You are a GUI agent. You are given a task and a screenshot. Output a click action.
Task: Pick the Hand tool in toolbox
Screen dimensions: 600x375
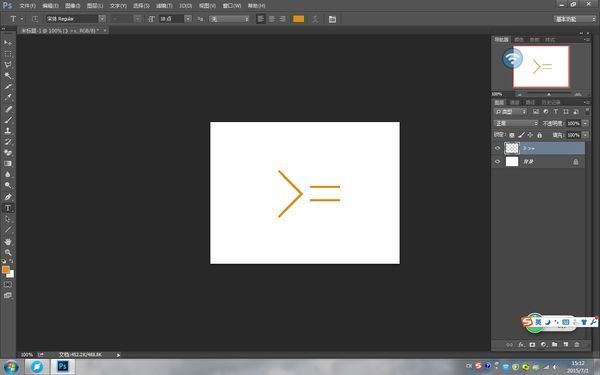[8, 241]
